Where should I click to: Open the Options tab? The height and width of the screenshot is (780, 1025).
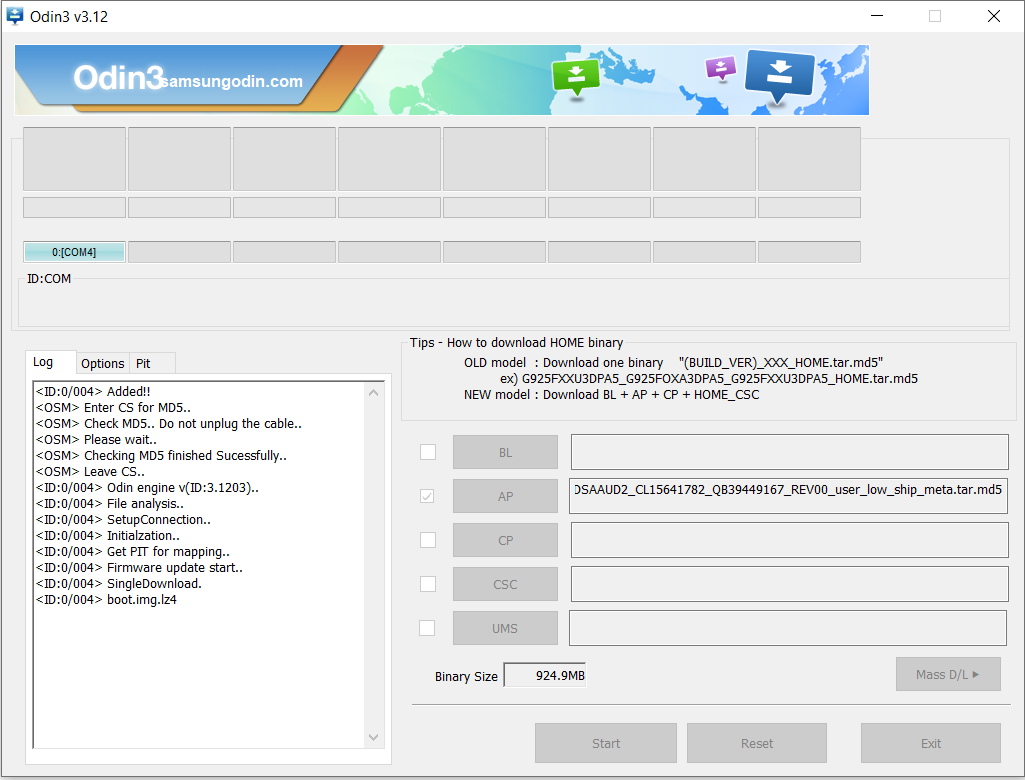[x=103, y=364]
